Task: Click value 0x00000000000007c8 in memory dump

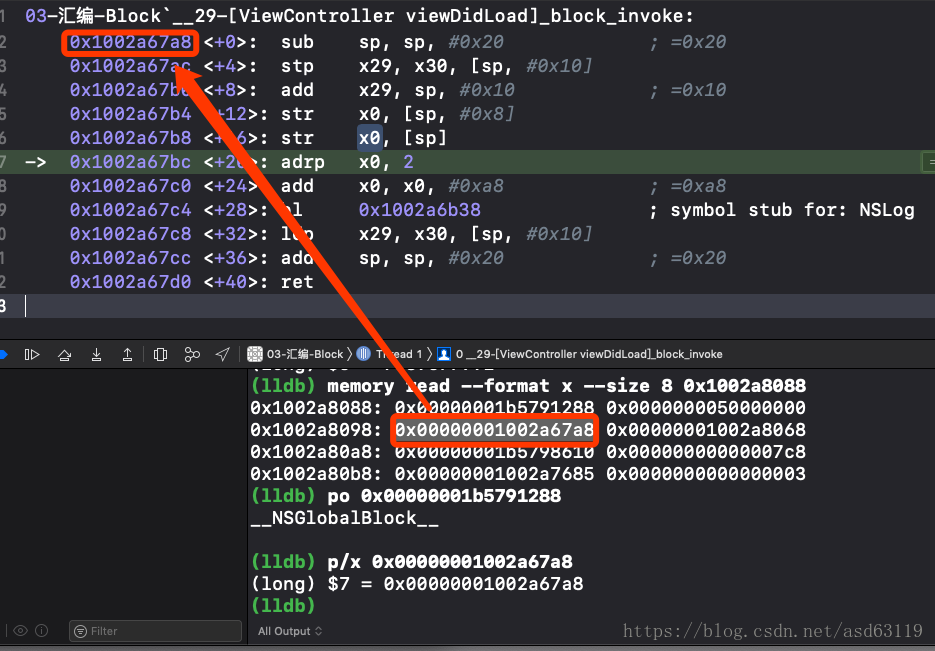Action: (706, 451)
